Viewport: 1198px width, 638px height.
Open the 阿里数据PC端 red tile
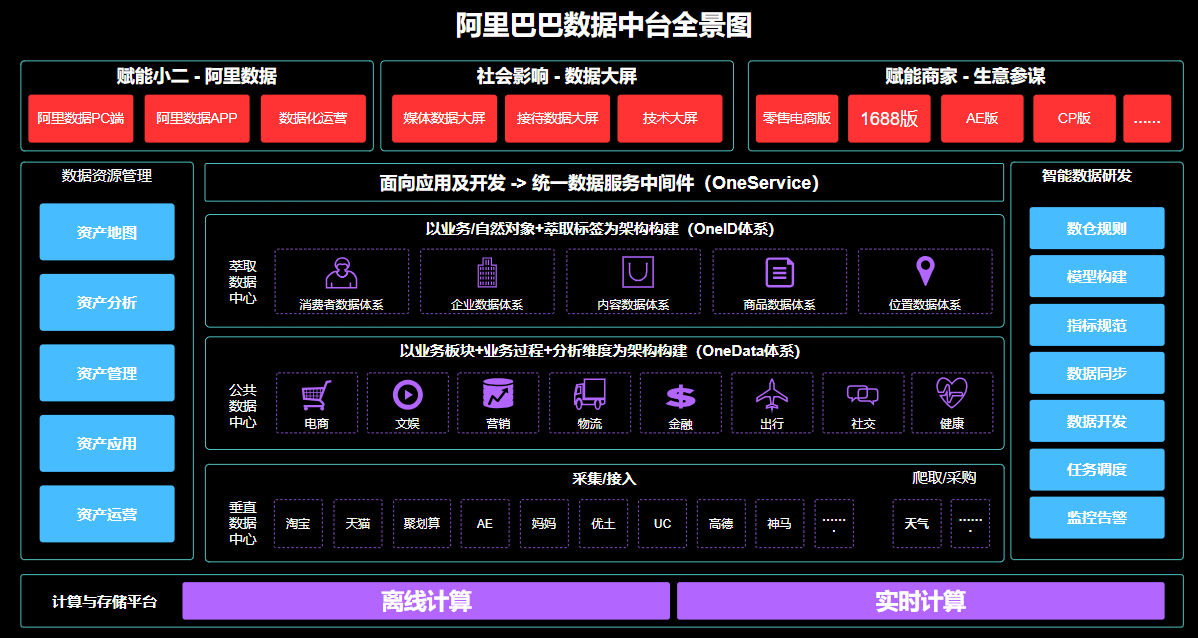tap(81, 118)
